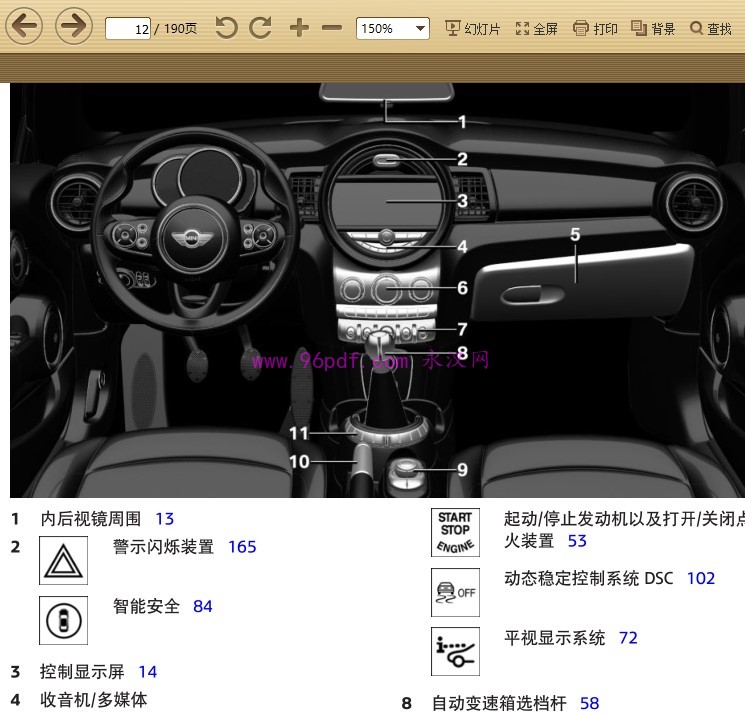Jump to page 14 for 控制显示屏
Image resolution: width=745 pixels, height=715 pixels.
pyautogui.click(x=148, y=672)
